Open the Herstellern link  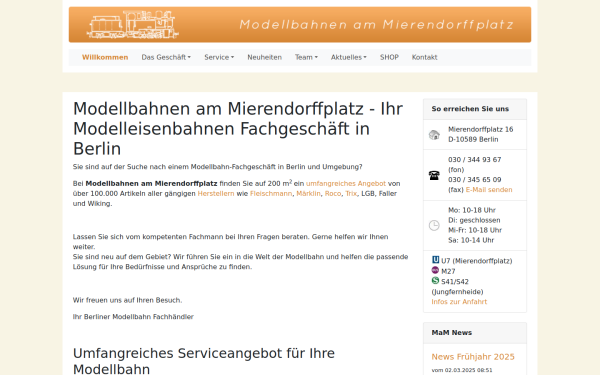[216, 194]
